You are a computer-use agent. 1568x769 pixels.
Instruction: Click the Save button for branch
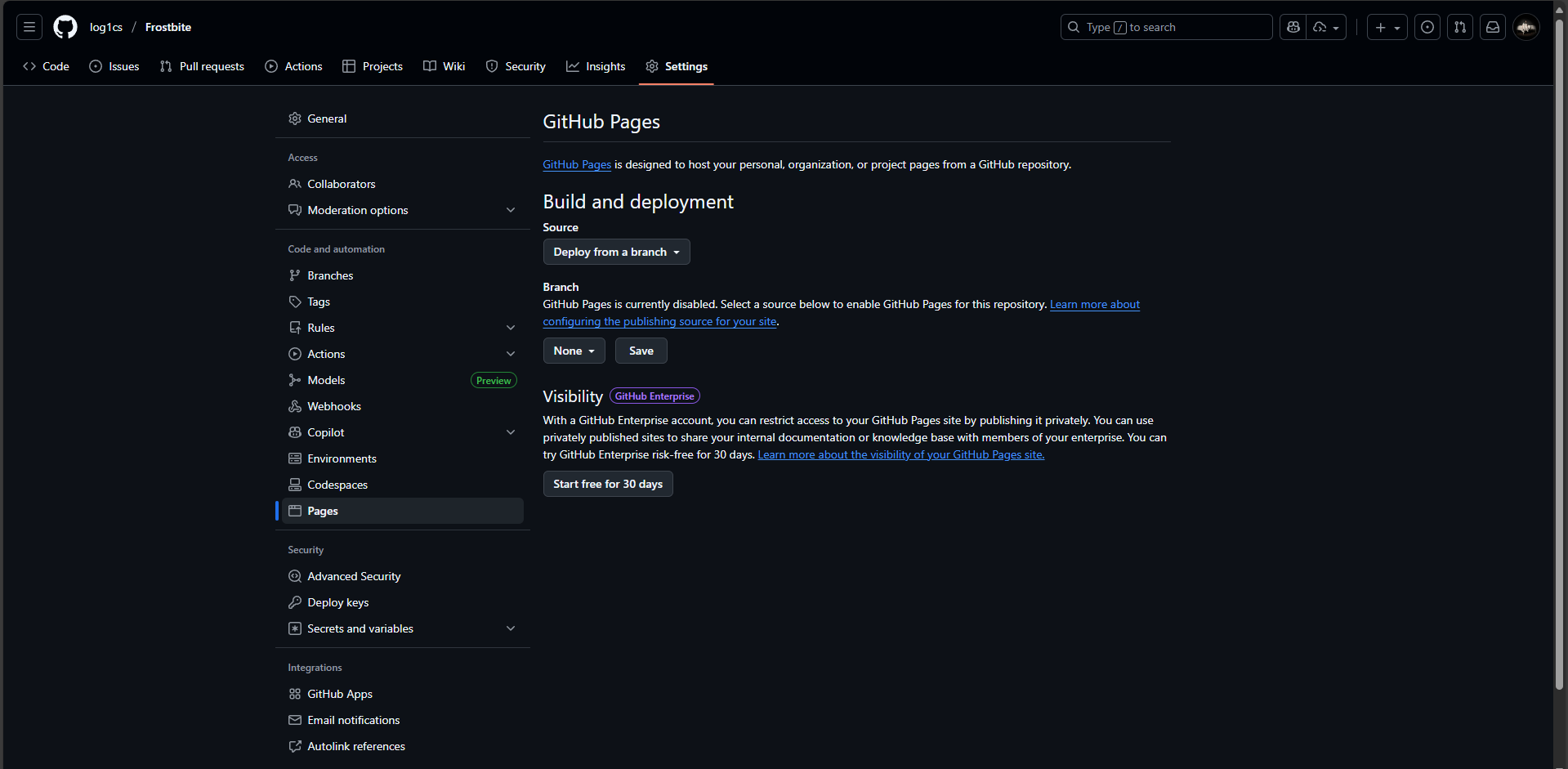click(x=641, y=351)
